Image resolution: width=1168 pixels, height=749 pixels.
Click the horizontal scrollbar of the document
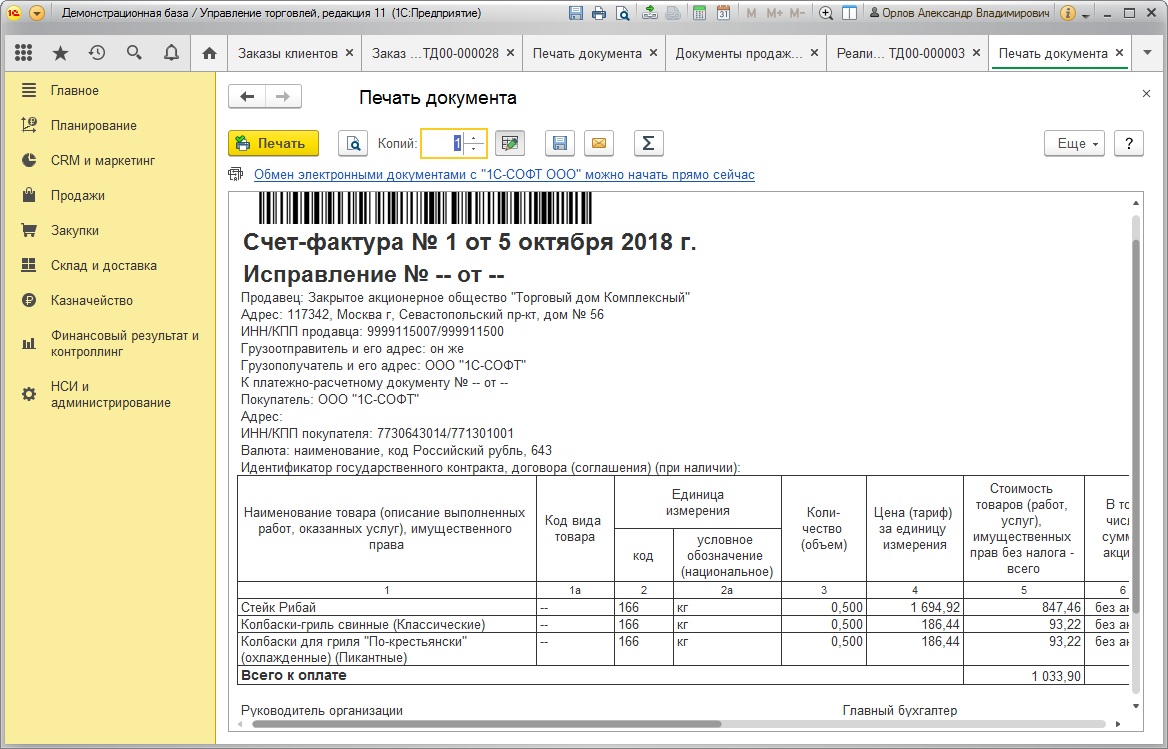[486, 724]
